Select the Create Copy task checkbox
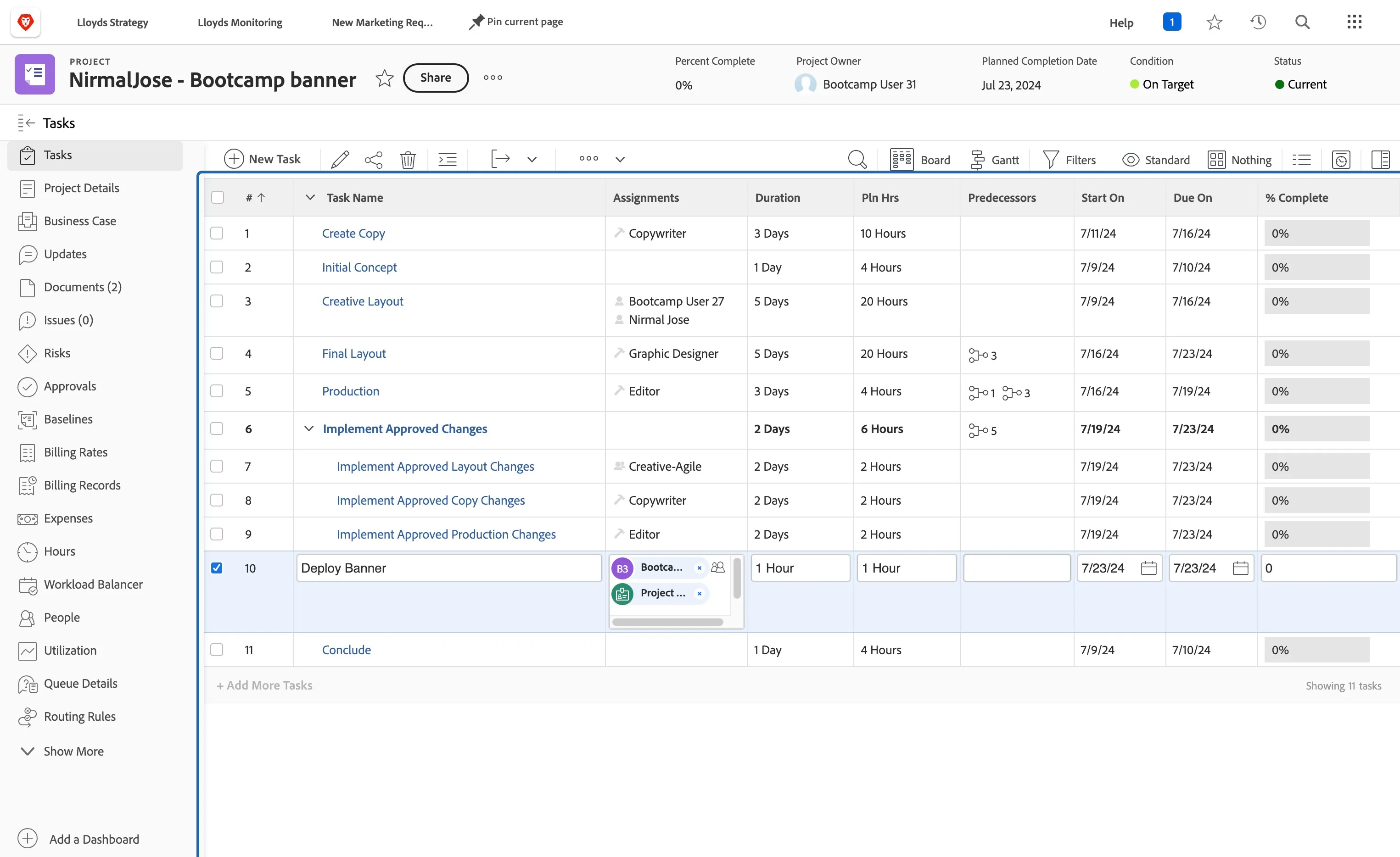Image resolution: width=1400 pixels, height=857 pixels. (x=217, y=234)
